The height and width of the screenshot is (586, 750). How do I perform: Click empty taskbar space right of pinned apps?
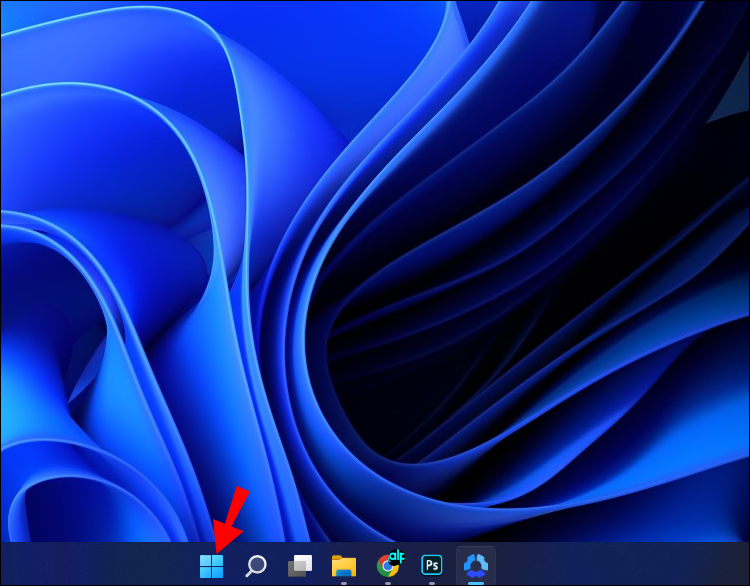(x=620, y=565)
